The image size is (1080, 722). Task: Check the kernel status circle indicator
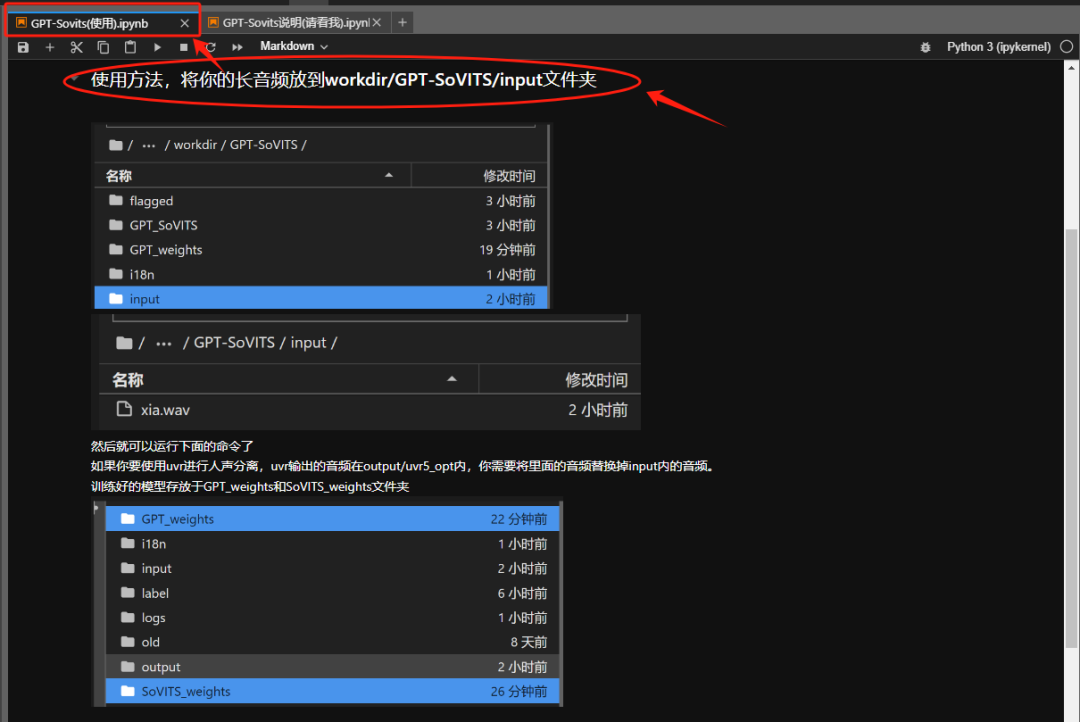[x=1066, y=47]
